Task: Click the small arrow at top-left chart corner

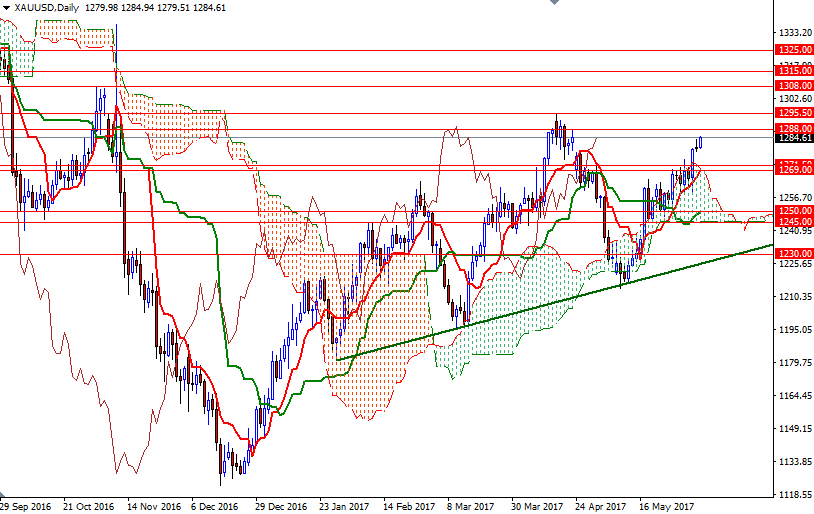Action: pos(5,7)
